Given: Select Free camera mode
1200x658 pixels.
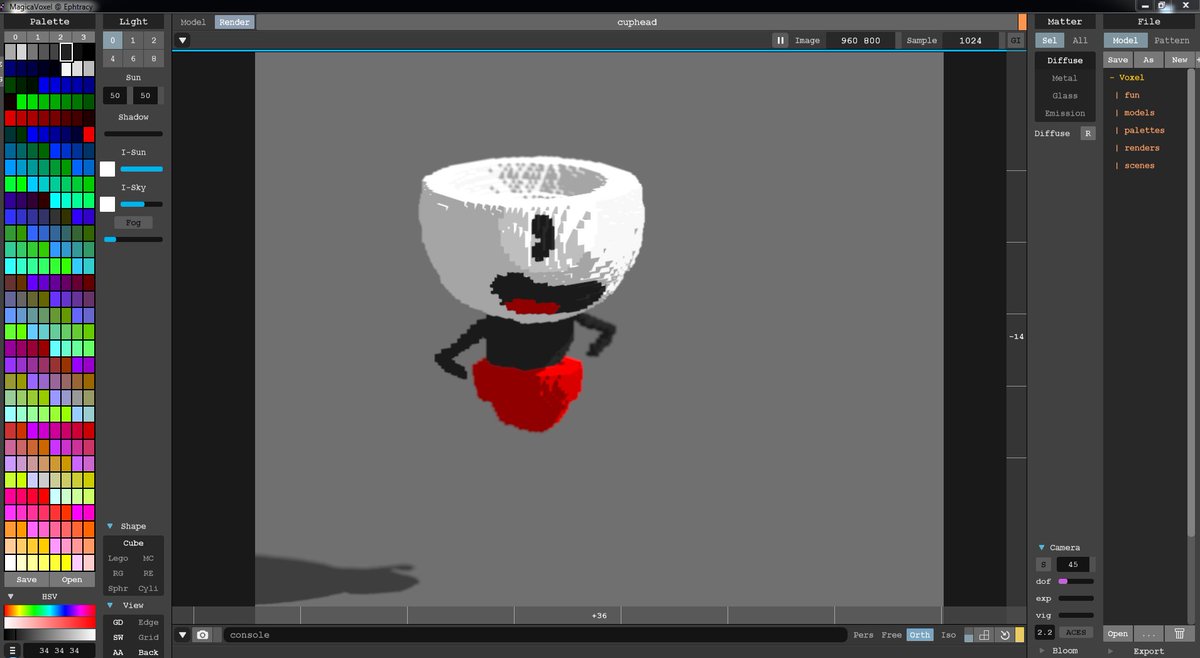Looking at the screenshot, I should (x=891, y=635).
